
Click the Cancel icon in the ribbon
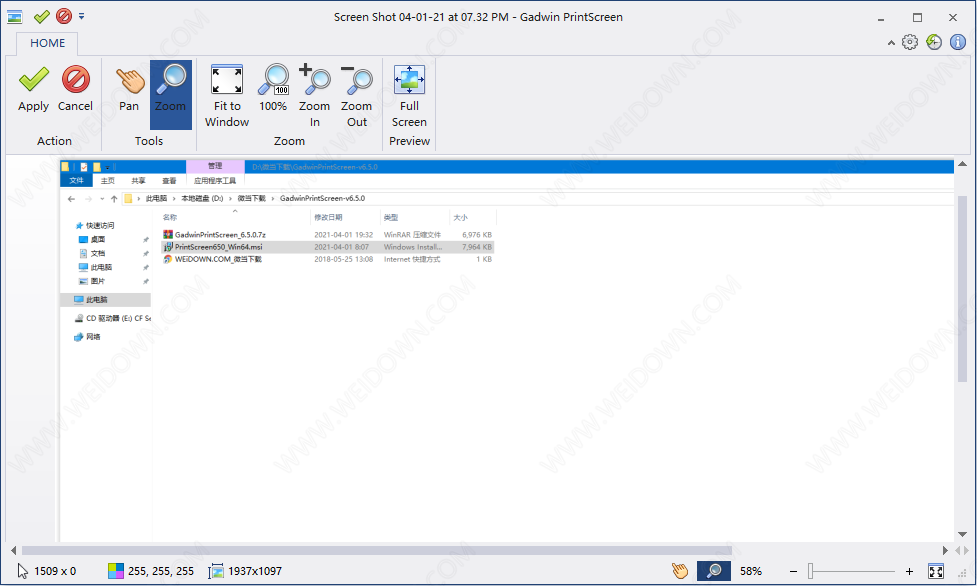(75, 88)
